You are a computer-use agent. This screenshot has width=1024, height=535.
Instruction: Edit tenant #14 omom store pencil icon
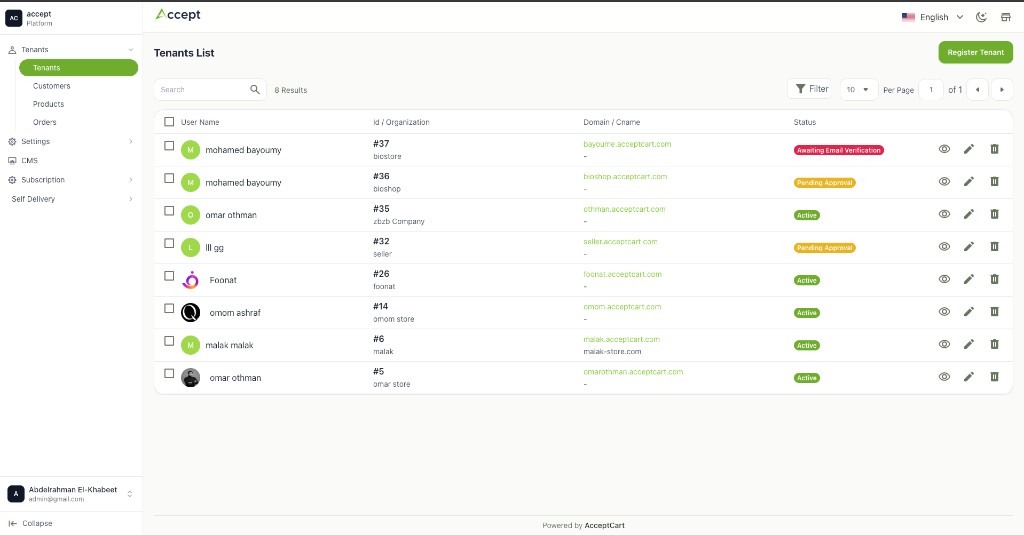[x=969, y=312]
